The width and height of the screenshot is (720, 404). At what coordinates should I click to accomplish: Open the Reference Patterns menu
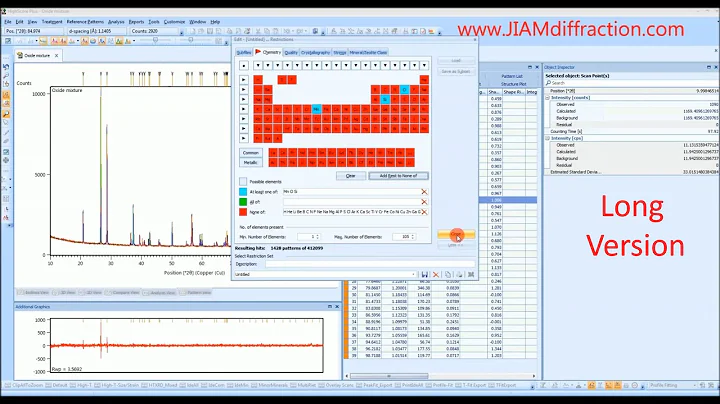[x=85, y=22]
